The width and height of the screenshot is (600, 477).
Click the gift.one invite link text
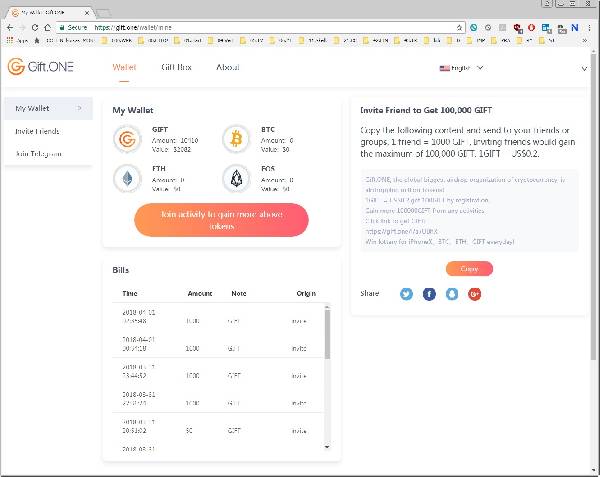click(401, 231)
